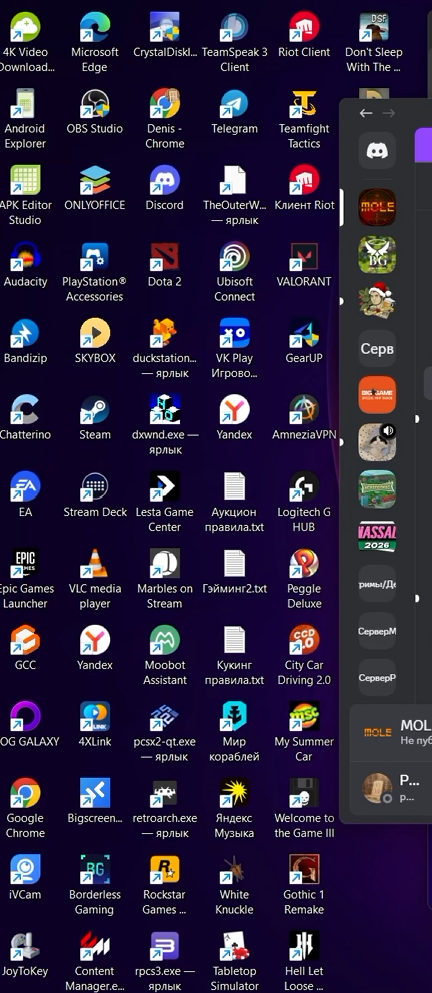Launch the Riot Client desktop icon

click(304, 28)
